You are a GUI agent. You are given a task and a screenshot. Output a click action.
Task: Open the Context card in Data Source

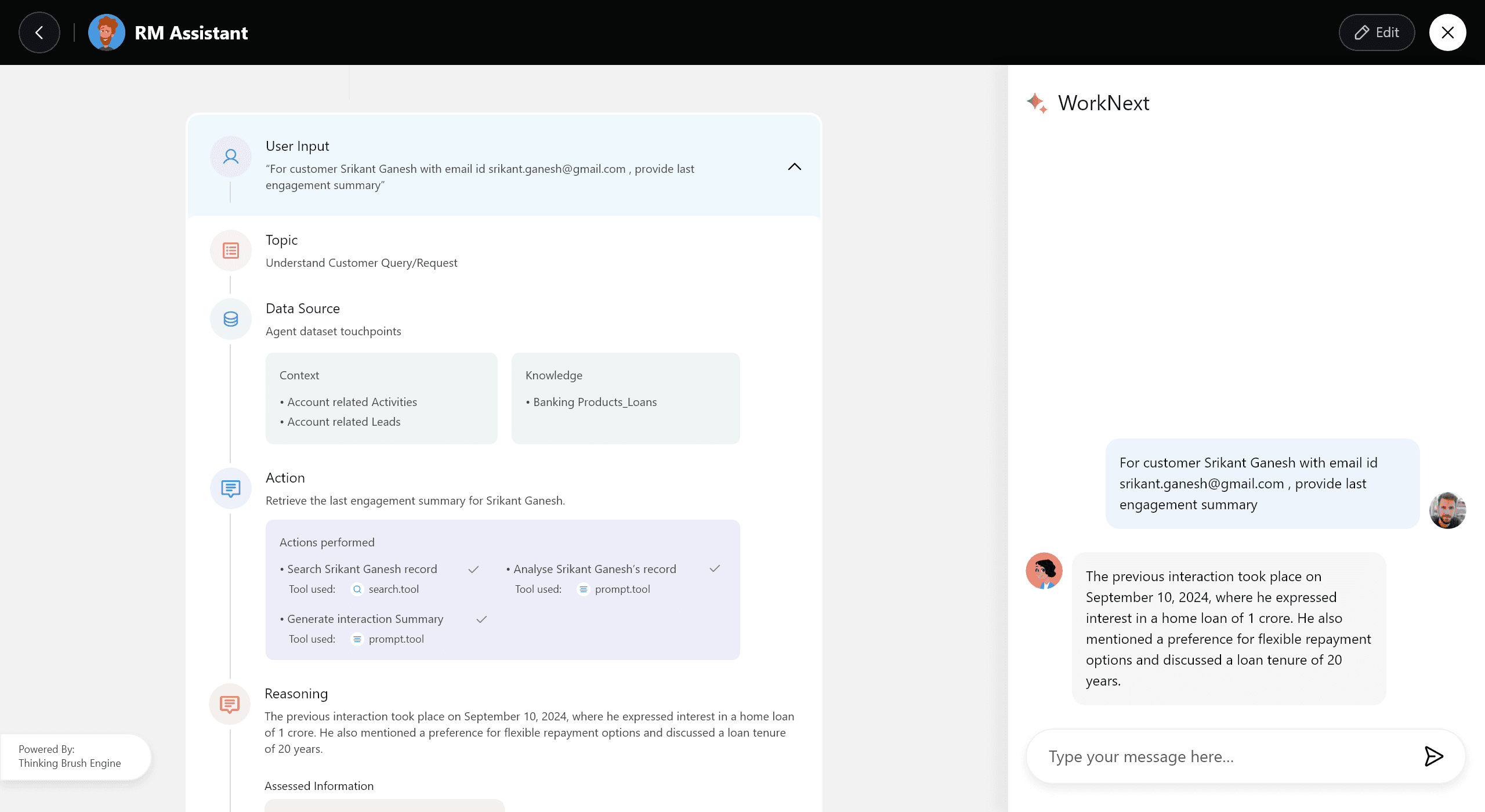tap(381, 398)
